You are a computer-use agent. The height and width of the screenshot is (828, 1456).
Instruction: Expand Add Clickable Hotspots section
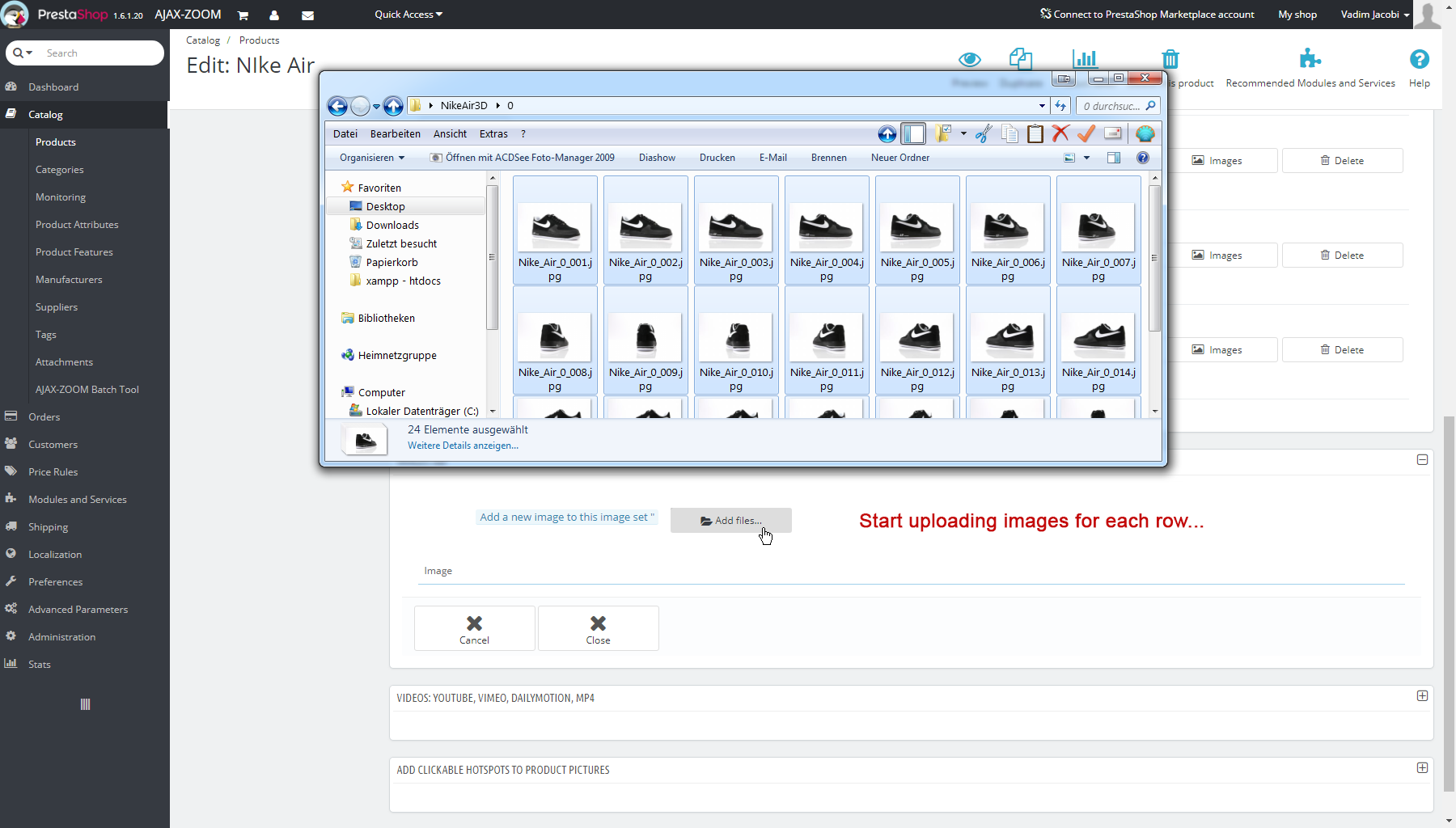(x=1422, y=768)
